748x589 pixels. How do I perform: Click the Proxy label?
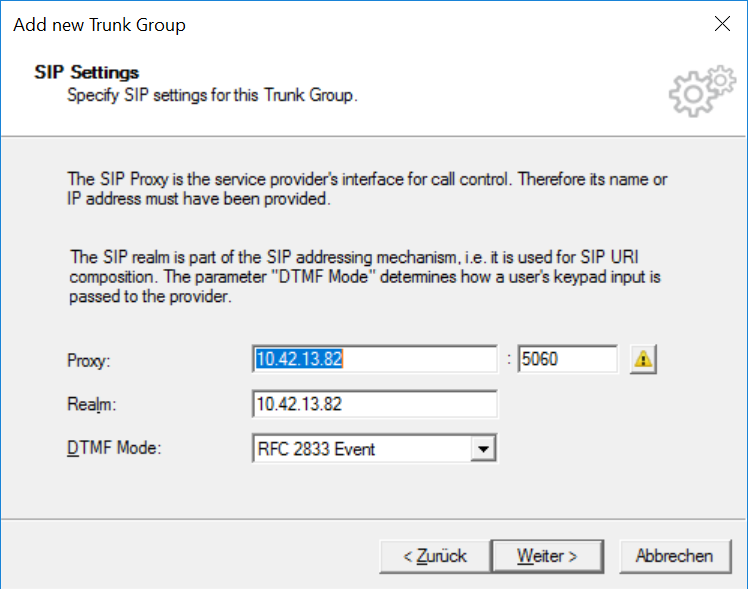pos(89,361)
